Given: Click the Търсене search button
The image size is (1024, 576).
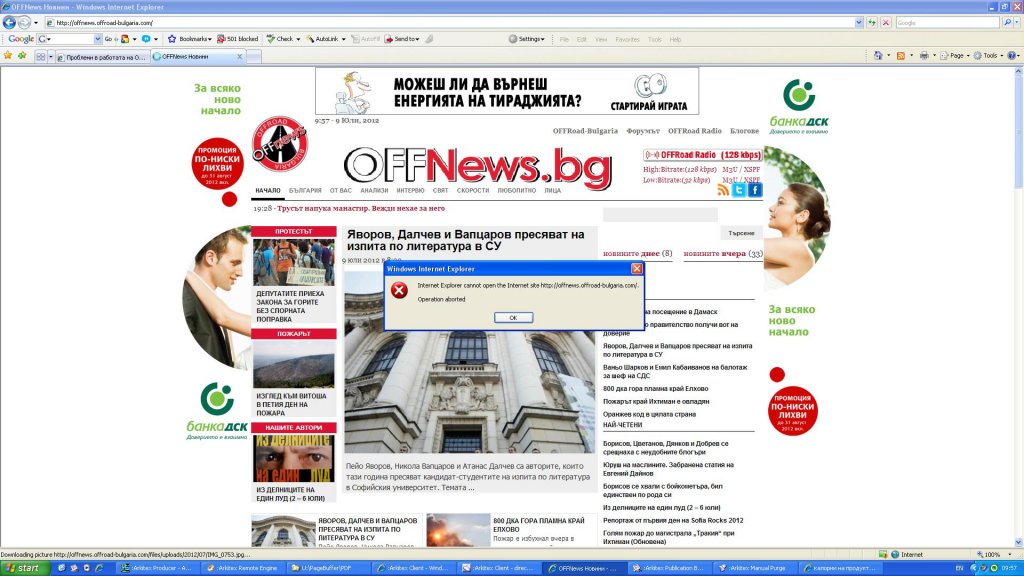Looking at the screenshot, I should [741, 232].
